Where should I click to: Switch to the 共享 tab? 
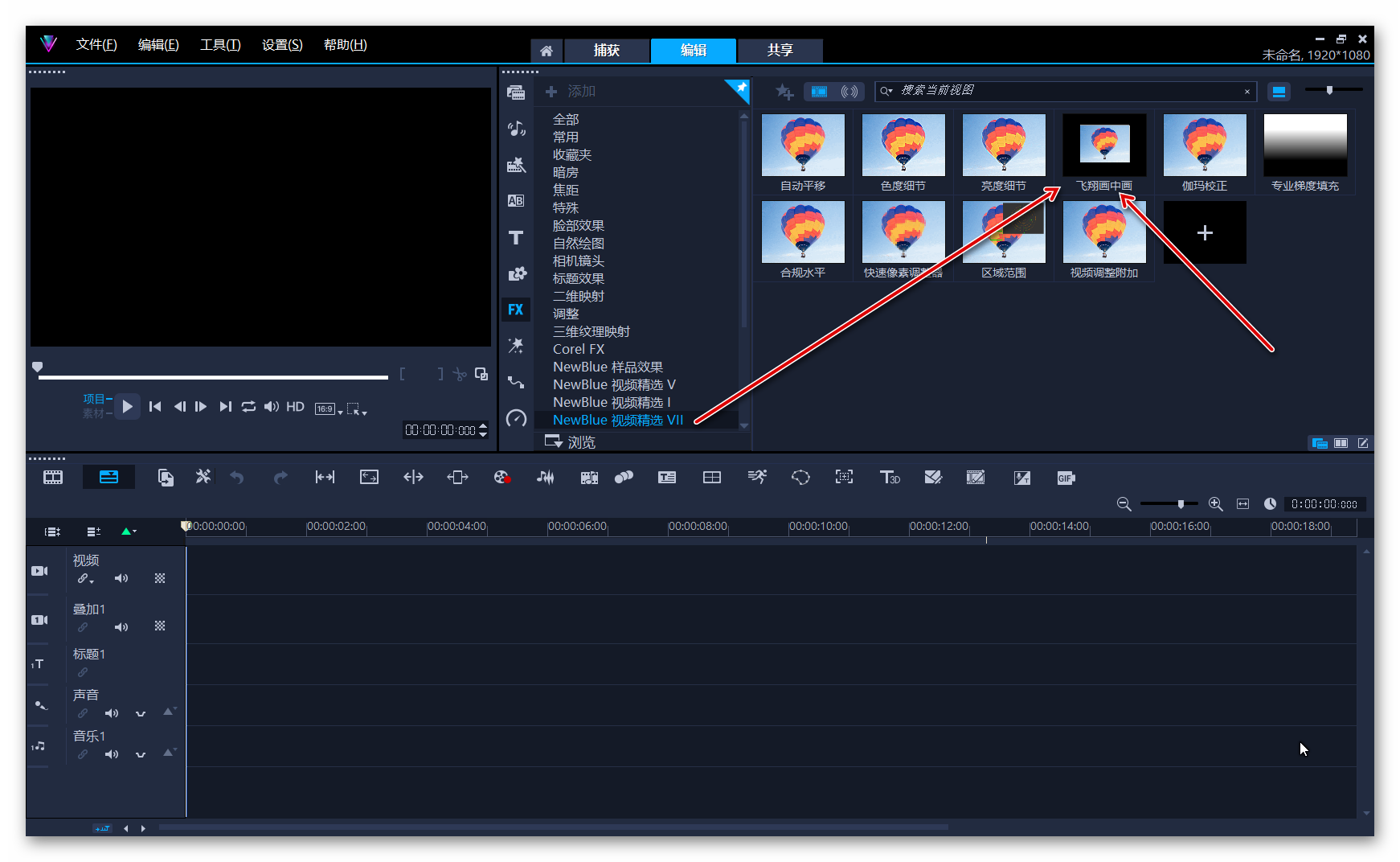(780, 51)
